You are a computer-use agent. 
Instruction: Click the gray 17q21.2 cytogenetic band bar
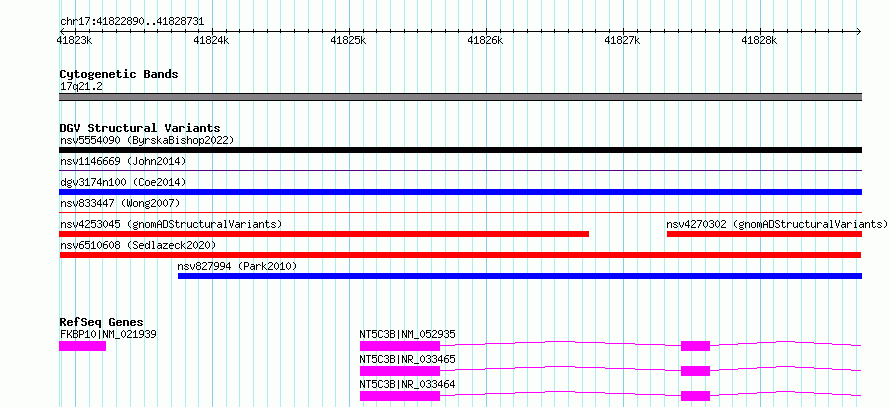click(460, 97)
